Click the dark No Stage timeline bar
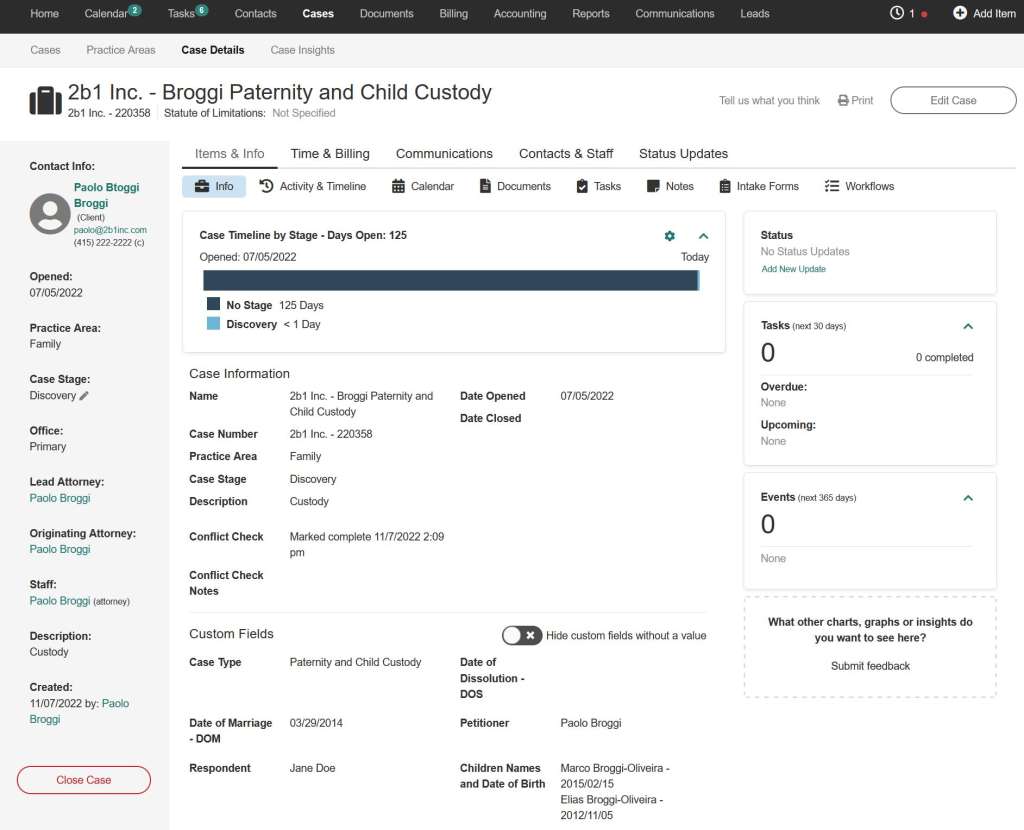This screenshot has width=1024, height=830. point(450,281)
